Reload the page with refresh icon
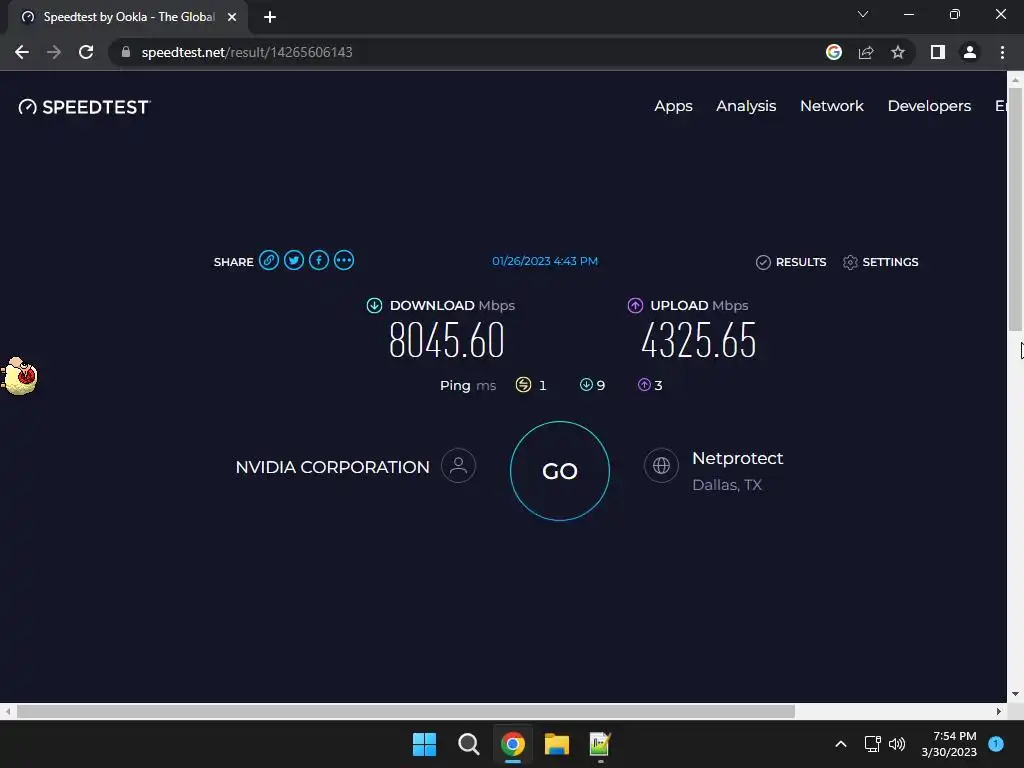The height and width of the screenshot is (768, 1024). pyautogui.click(x=86, y=52)
